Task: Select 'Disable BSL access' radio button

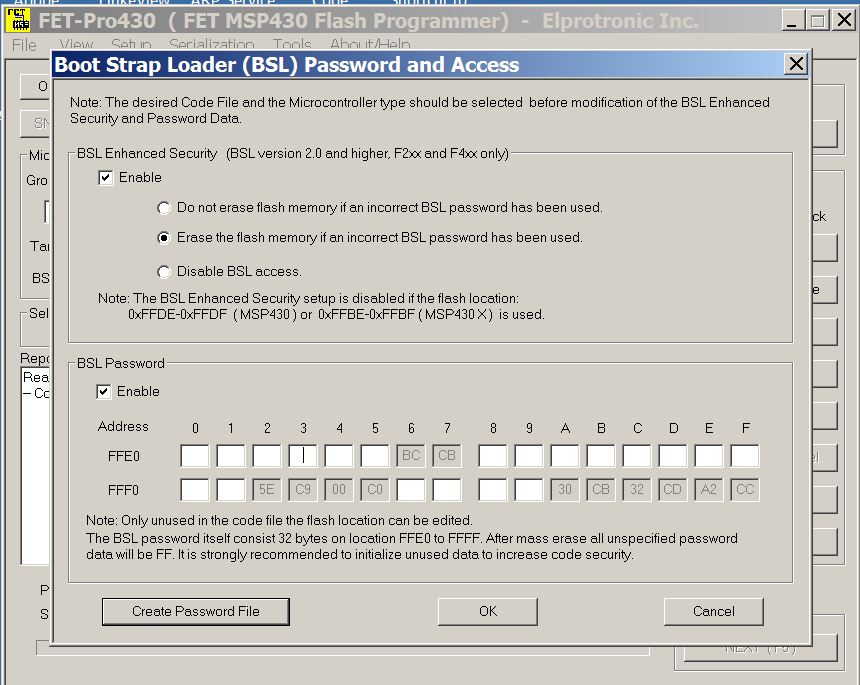Action: coord(163,272)
